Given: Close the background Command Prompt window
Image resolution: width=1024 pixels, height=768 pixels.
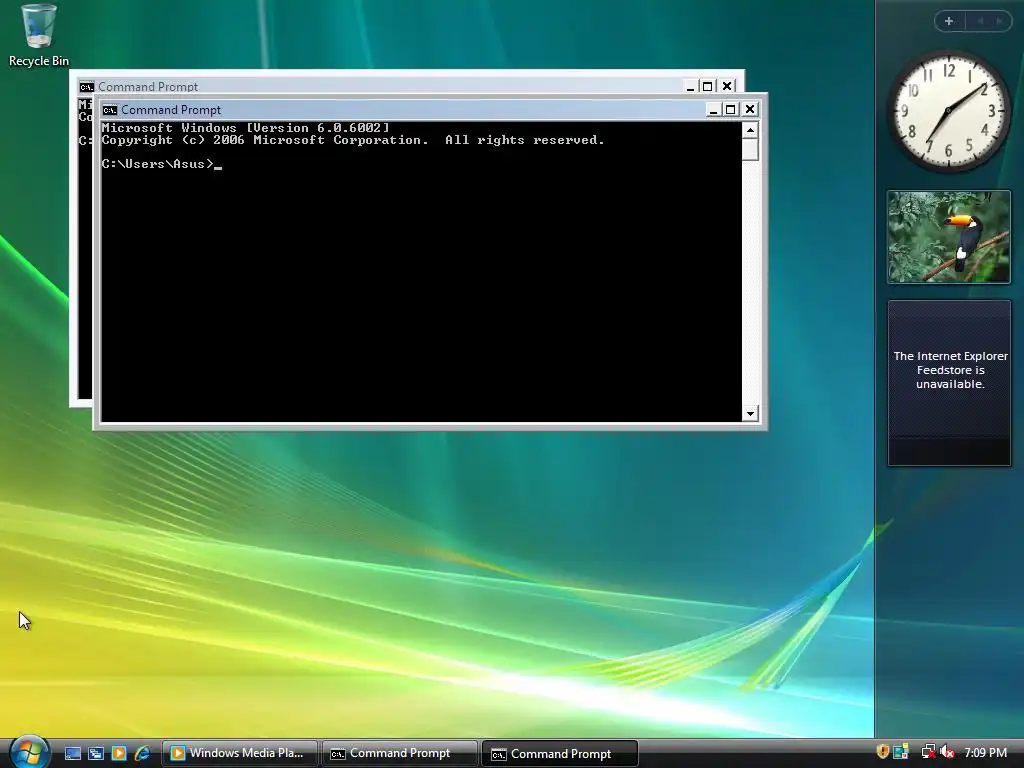Looking at the screenshot, I should tap(727, 86).
